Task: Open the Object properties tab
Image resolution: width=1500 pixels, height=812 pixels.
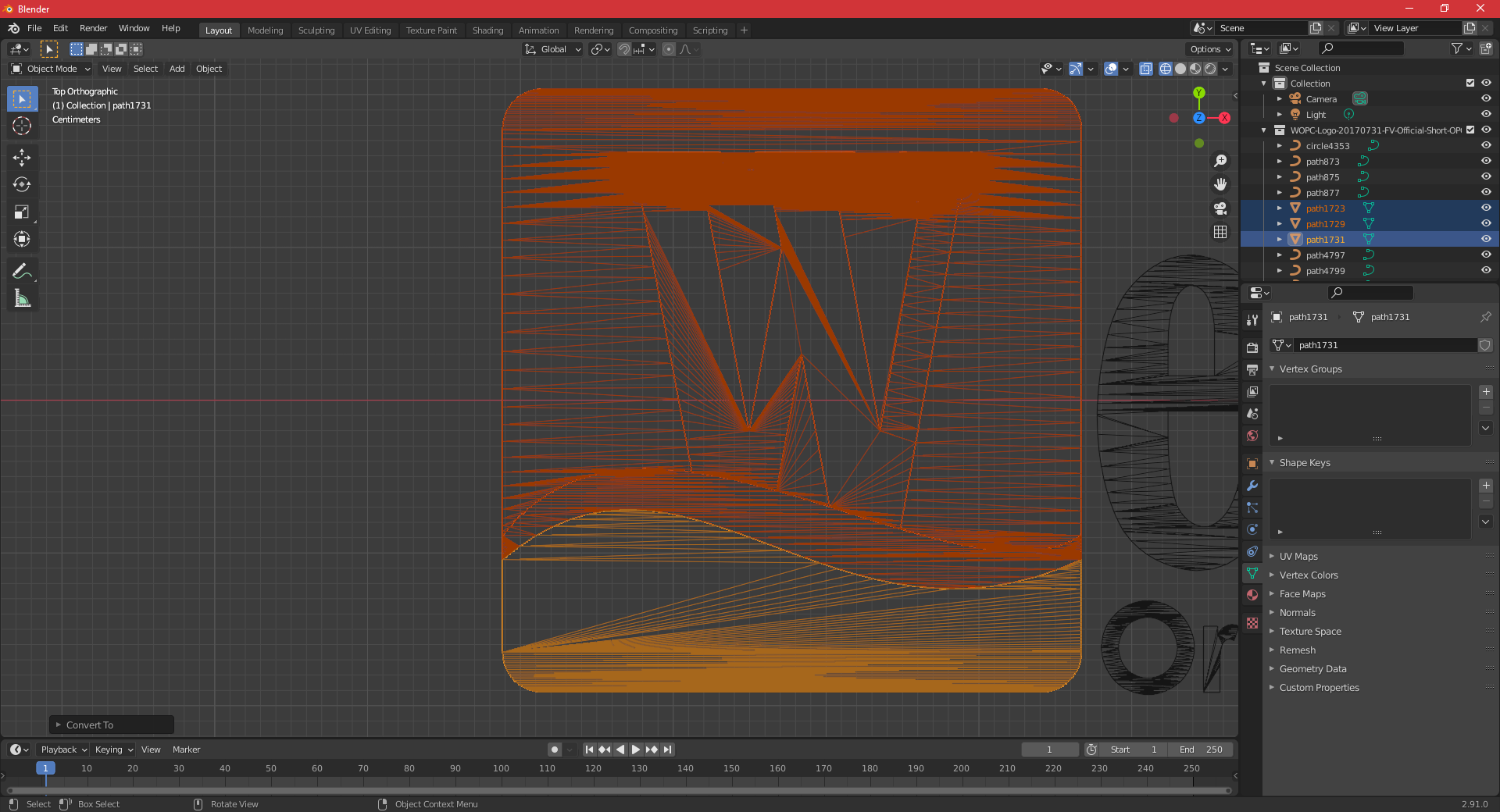Action: coord(1252,463)
